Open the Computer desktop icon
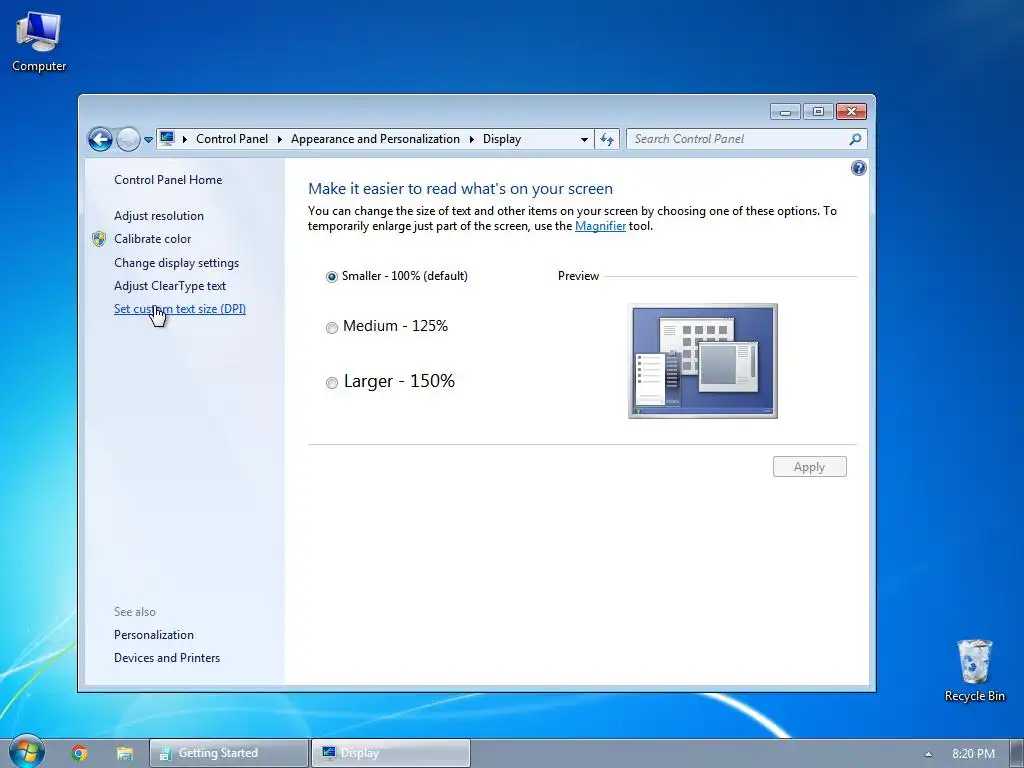Viewport: 1024px width, 768px height. (x=39, y=40)
